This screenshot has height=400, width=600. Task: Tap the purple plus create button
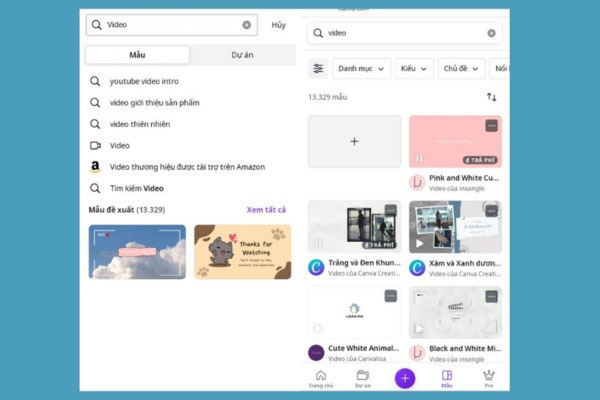pyautogui.click(x=405, y=379)
